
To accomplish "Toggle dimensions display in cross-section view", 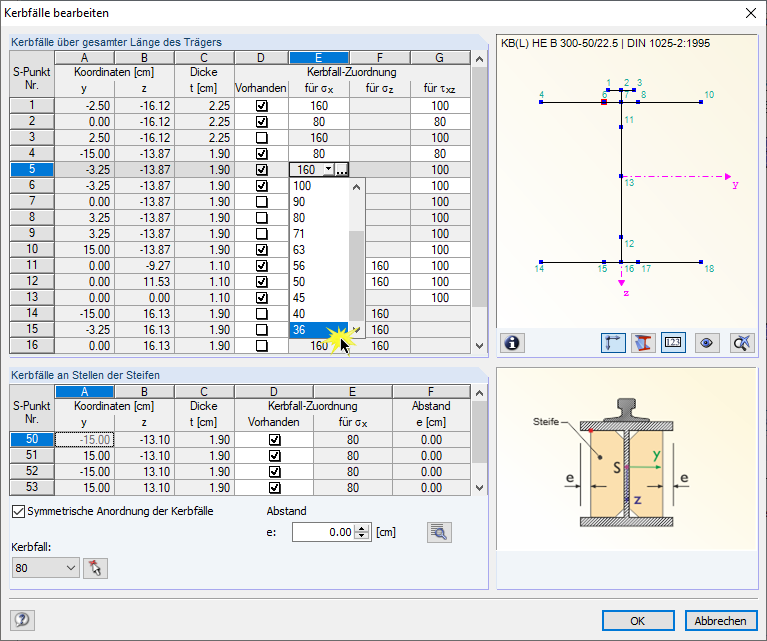I will (613, 343).
